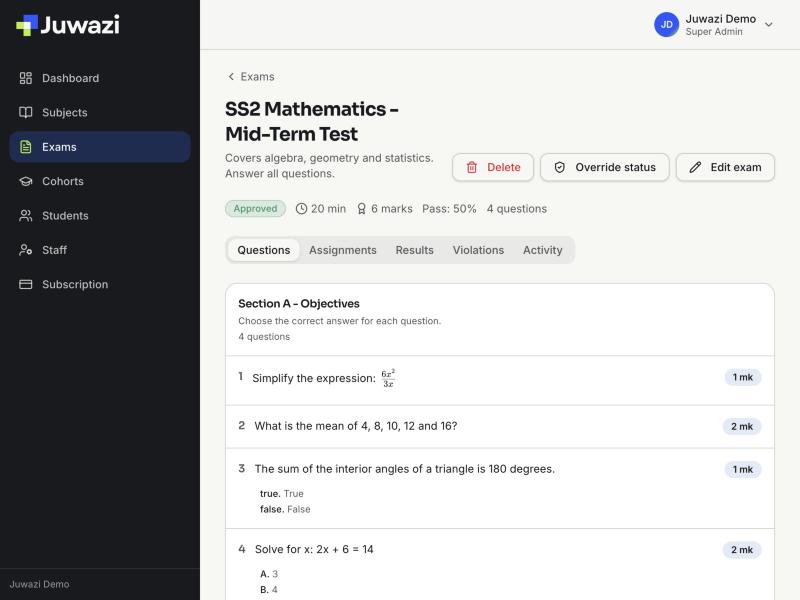Click the Section A - Objectives heading
The image size is (800, 600).
[x=299, y=304]
